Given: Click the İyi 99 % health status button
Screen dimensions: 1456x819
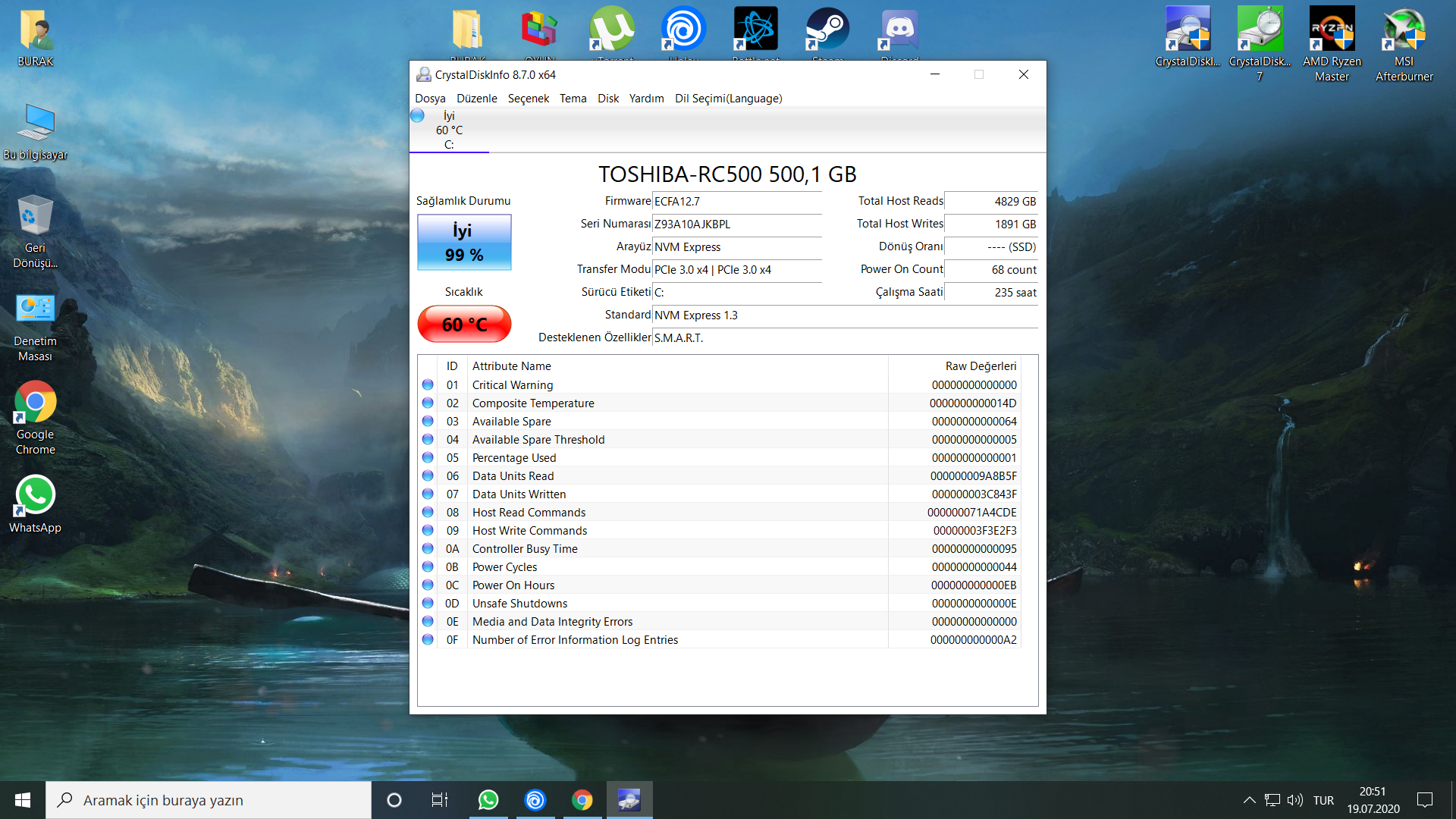Looking at the screenshot, I should [464, 243].
